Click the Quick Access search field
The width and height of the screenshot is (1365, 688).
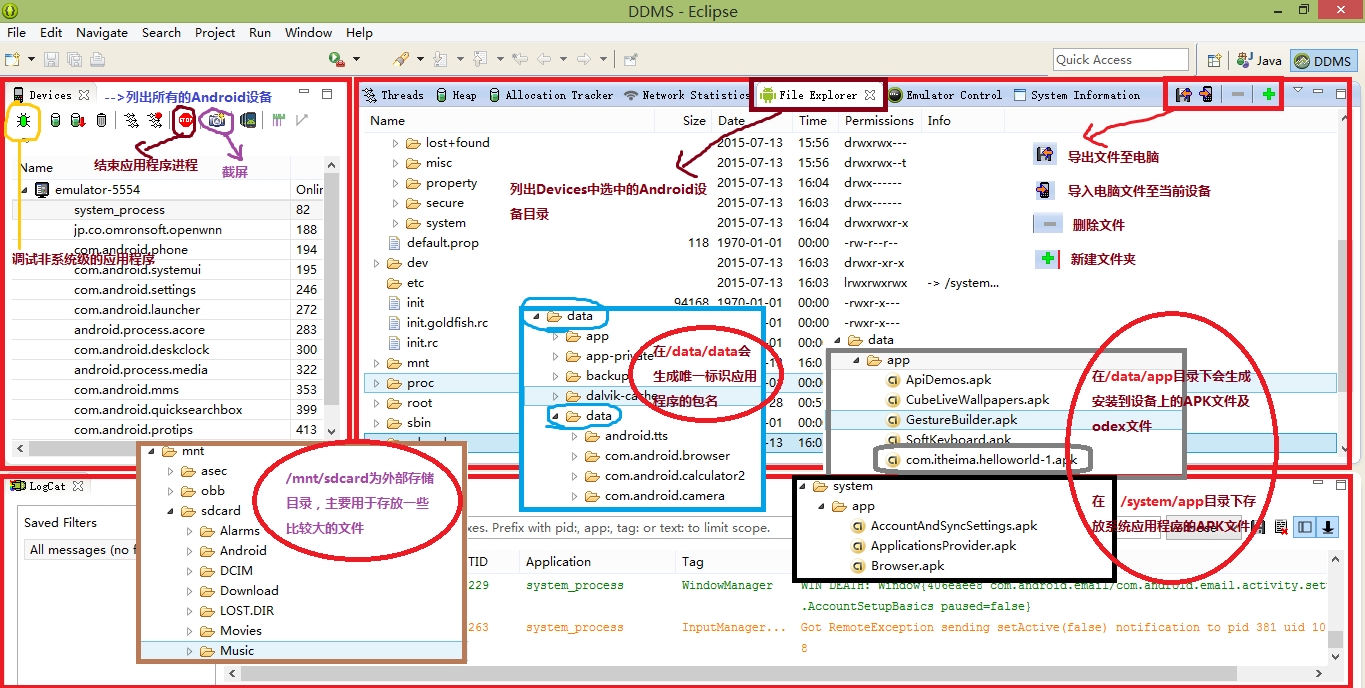1121,60
